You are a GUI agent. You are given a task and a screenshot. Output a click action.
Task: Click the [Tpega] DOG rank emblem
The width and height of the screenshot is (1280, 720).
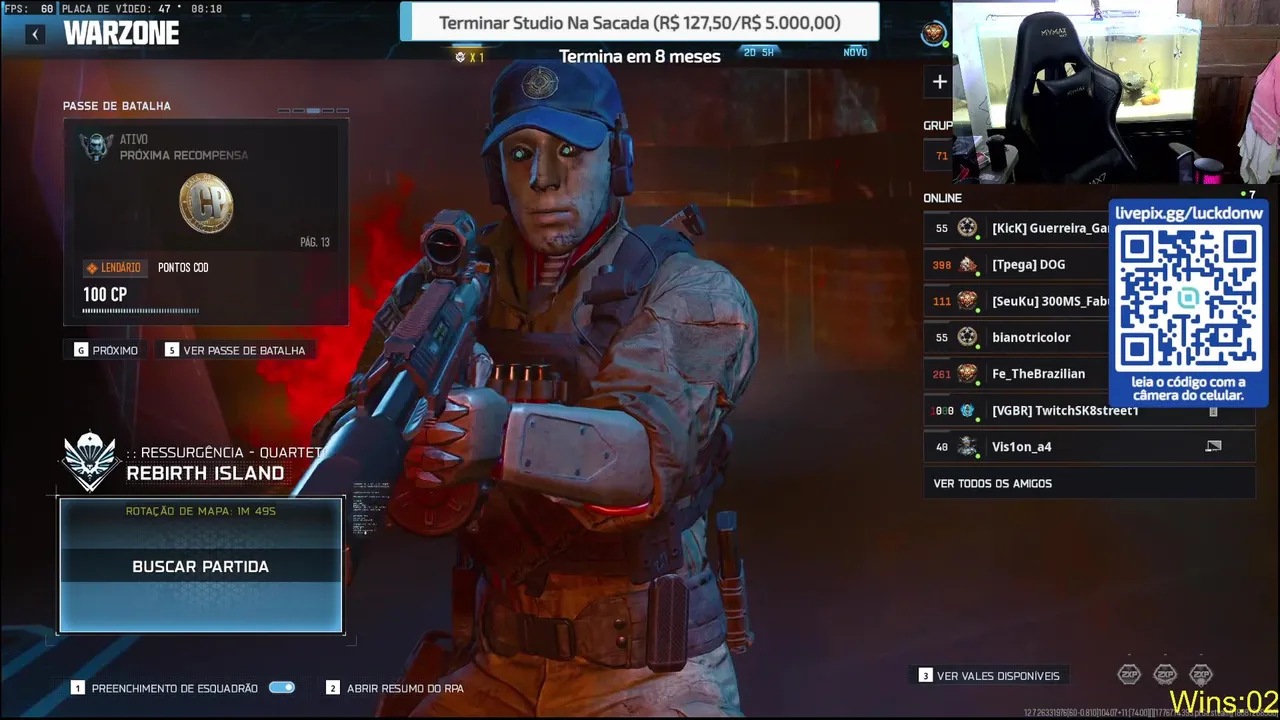(967, 265)
